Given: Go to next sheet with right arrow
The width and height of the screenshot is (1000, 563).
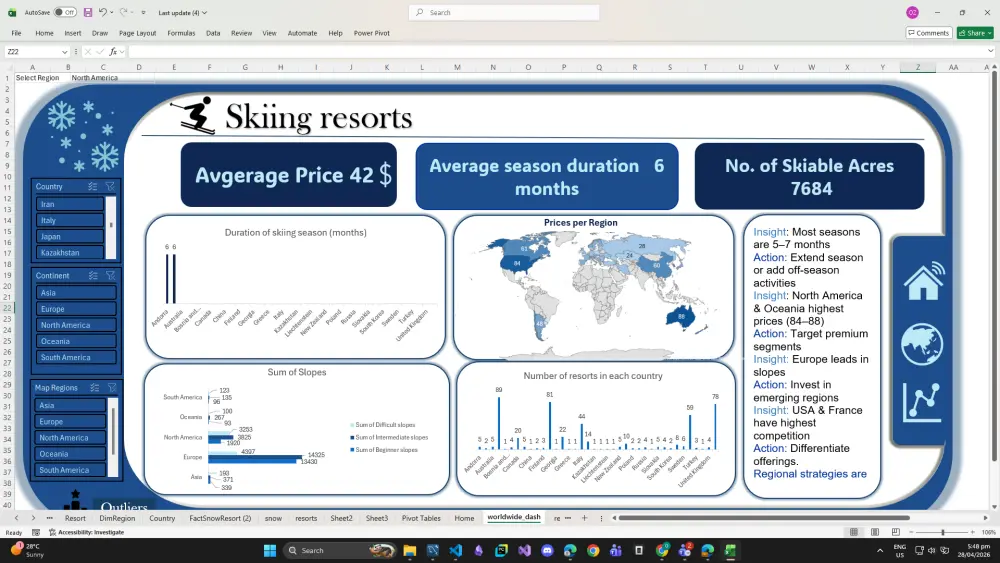Looking at the screenshot, I should tap(33, 518).
